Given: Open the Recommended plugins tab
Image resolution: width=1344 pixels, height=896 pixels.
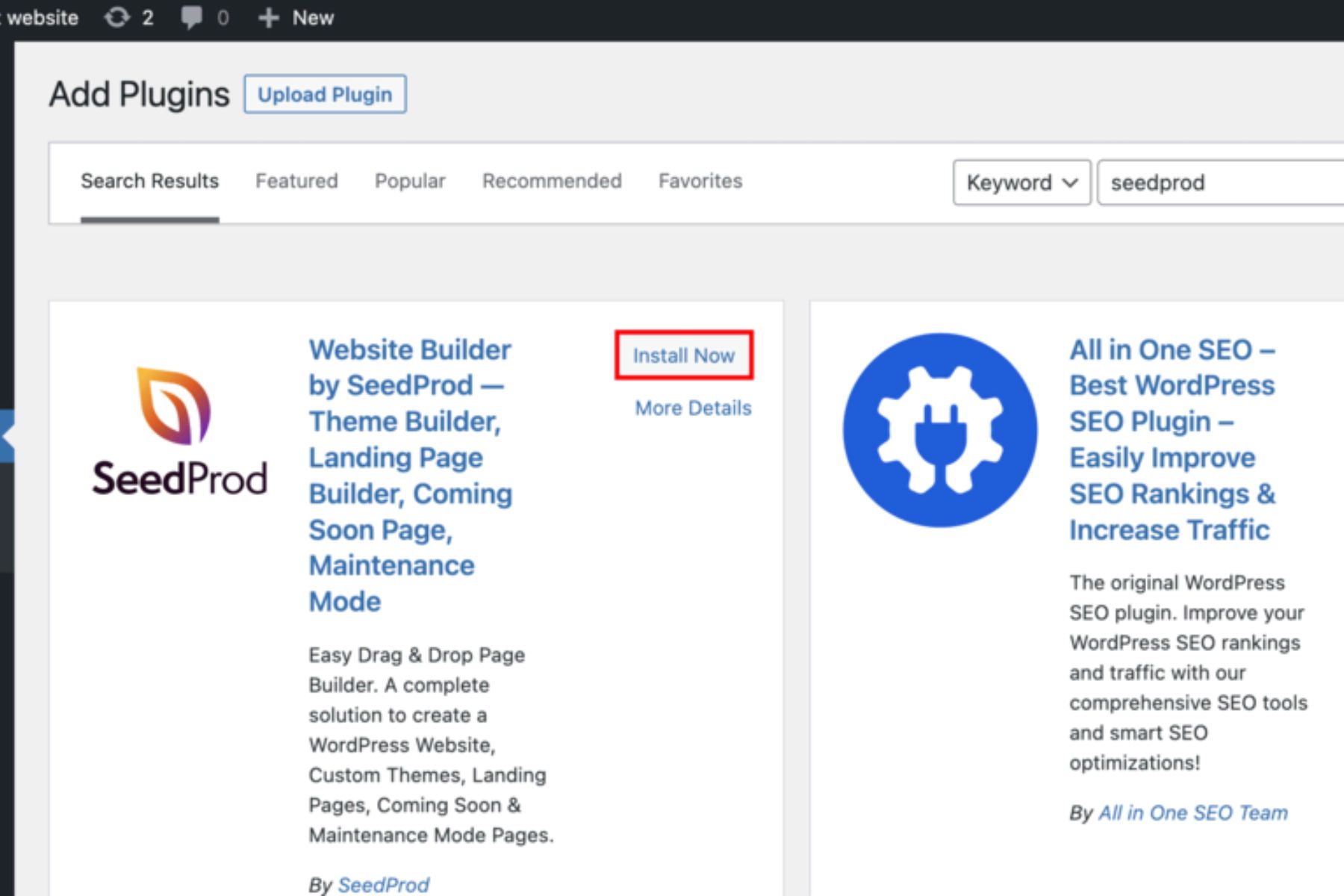Looking at the screenshot, I should pos(552,181).
